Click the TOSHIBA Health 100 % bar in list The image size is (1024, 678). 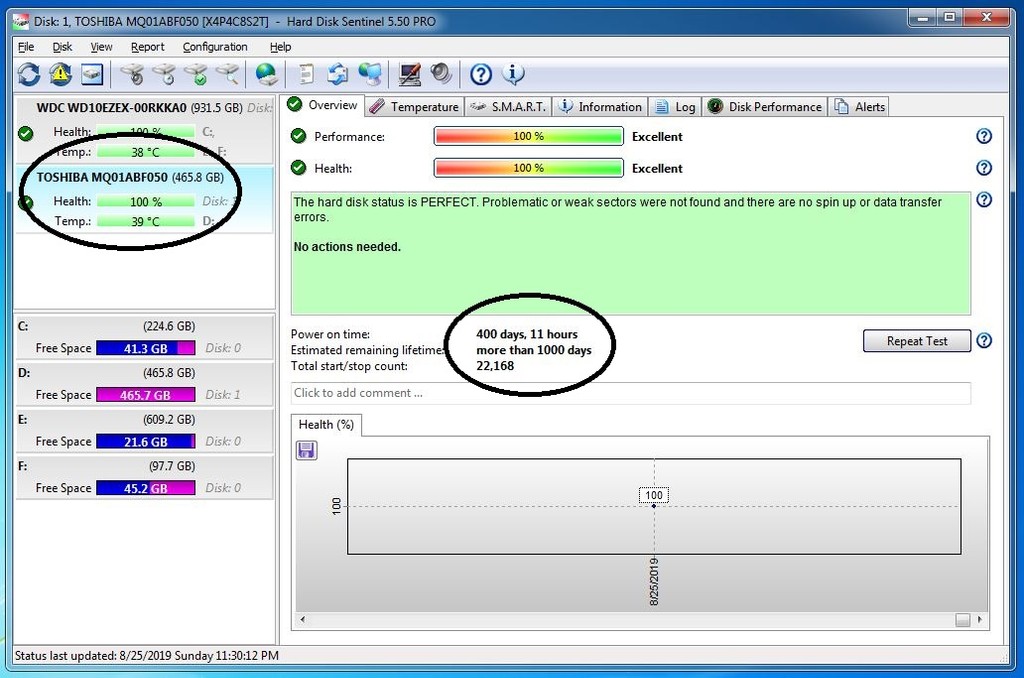[146, 202]
